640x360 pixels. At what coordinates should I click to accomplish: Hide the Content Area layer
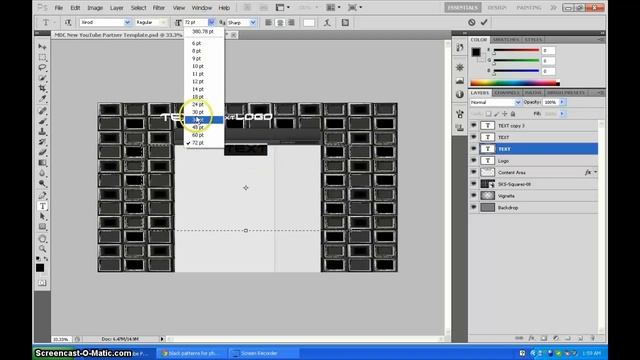click(473, 172)
